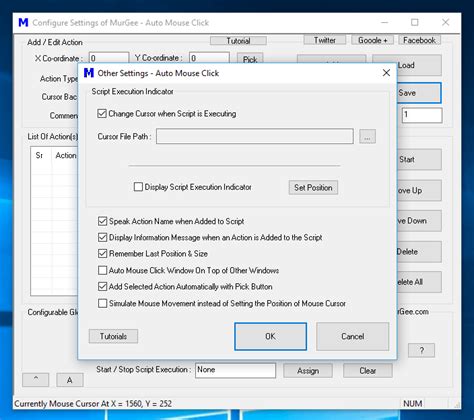Click the repeat count field showing 1
Viewport: 474px width, 420px height.
pyautogui.click(x=422, y=115)
